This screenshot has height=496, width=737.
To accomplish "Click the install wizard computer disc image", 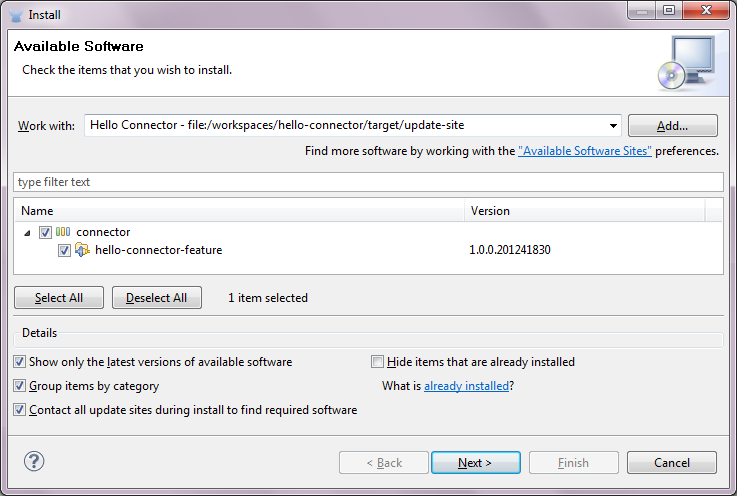I will point(687,62).
